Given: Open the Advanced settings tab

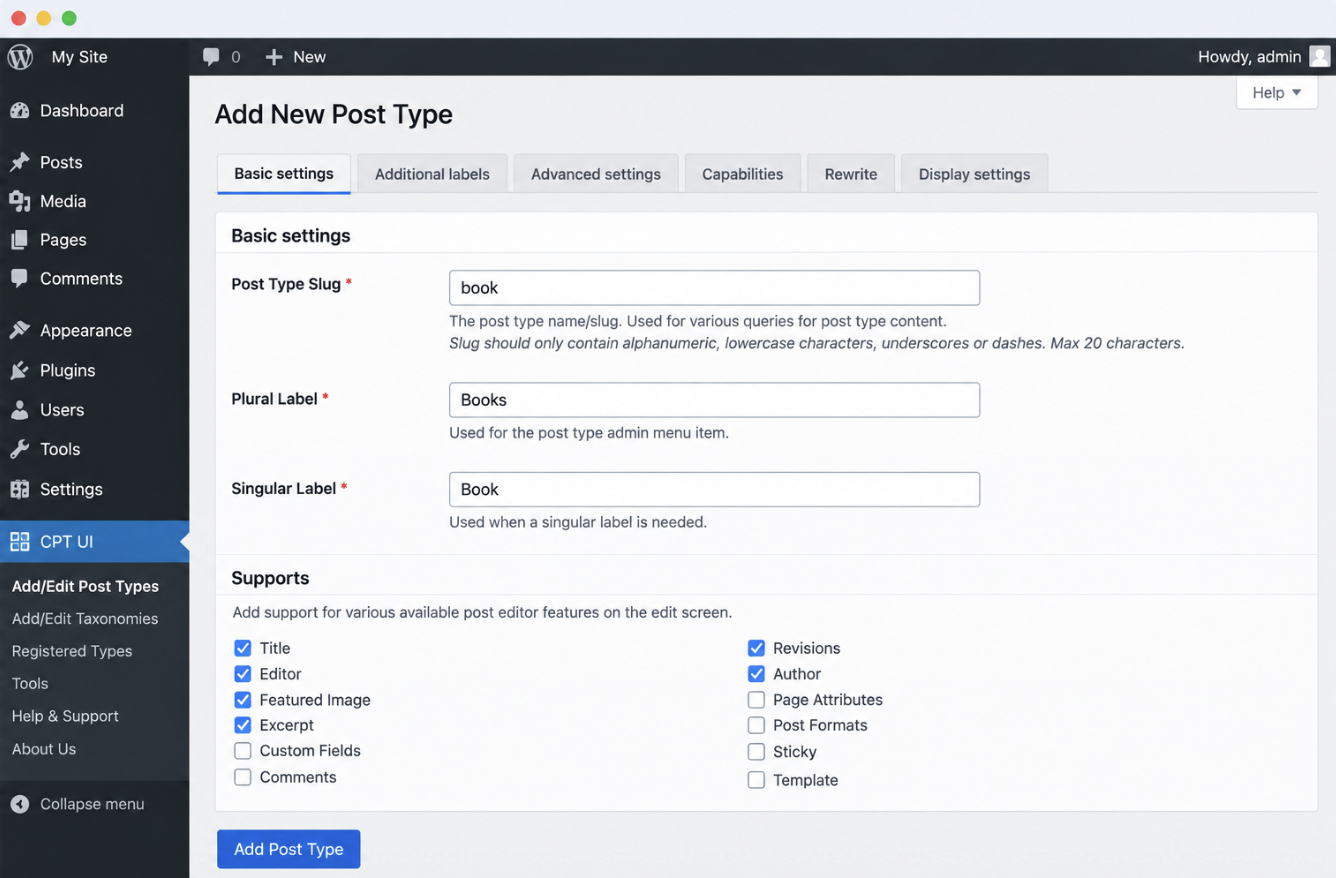Looking at the screenshot, I should 596,174.
